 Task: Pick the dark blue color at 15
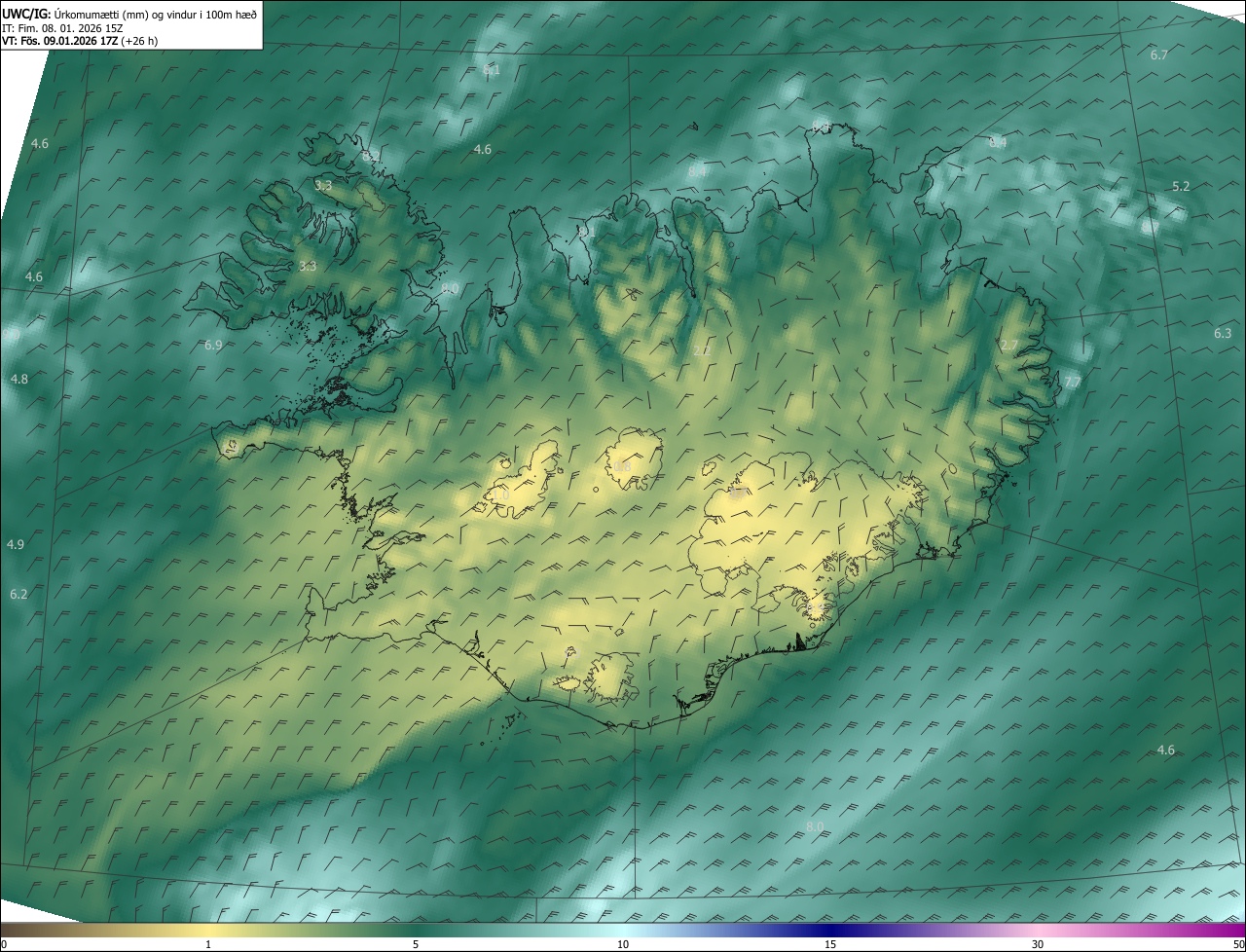pos(830,931)
